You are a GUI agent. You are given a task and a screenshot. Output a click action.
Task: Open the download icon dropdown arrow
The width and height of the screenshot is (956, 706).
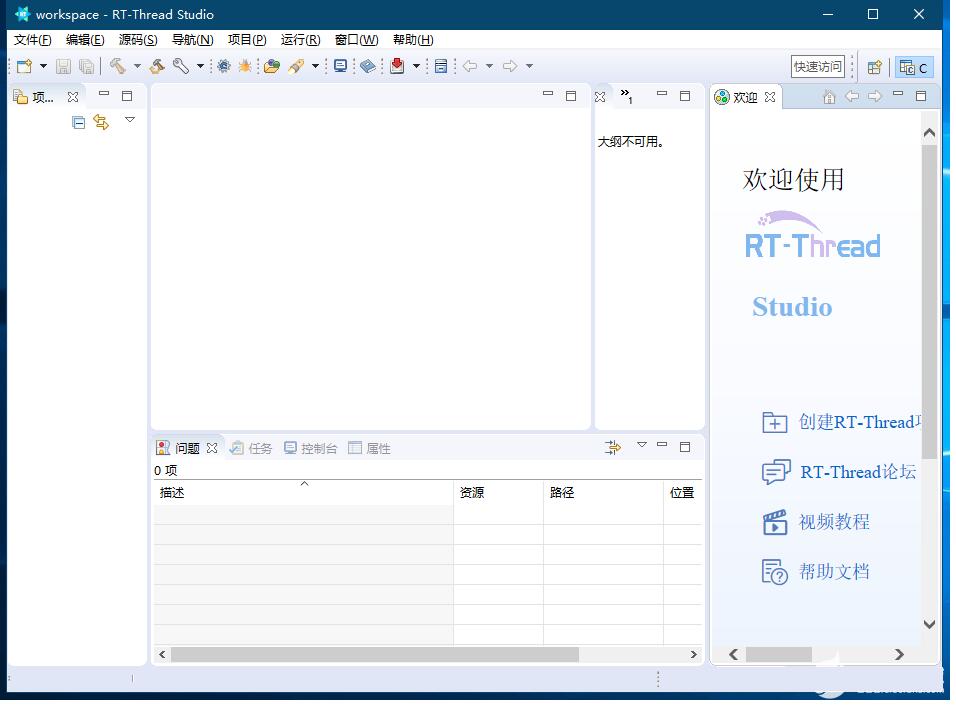coord(416,66)
